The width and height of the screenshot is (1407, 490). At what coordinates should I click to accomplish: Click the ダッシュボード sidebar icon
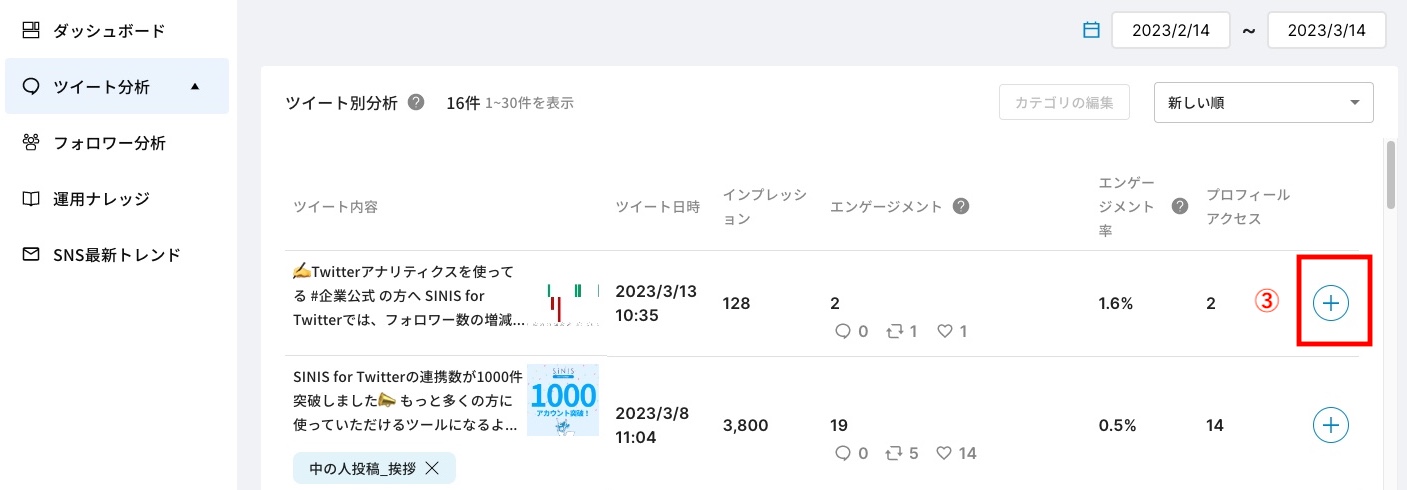tap(31, 31)
